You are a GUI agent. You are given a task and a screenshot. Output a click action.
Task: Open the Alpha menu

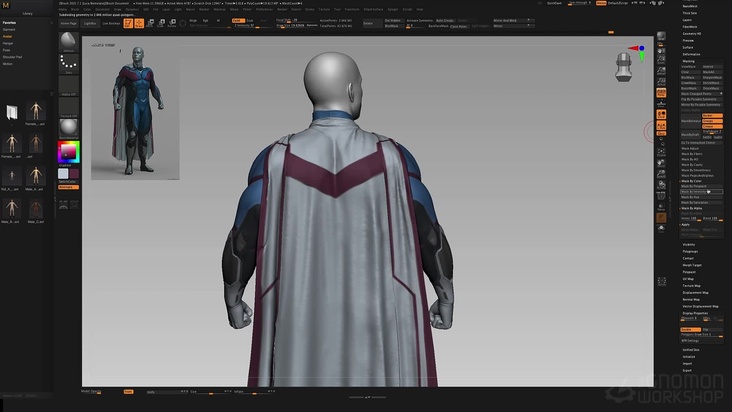pos(63,9)
